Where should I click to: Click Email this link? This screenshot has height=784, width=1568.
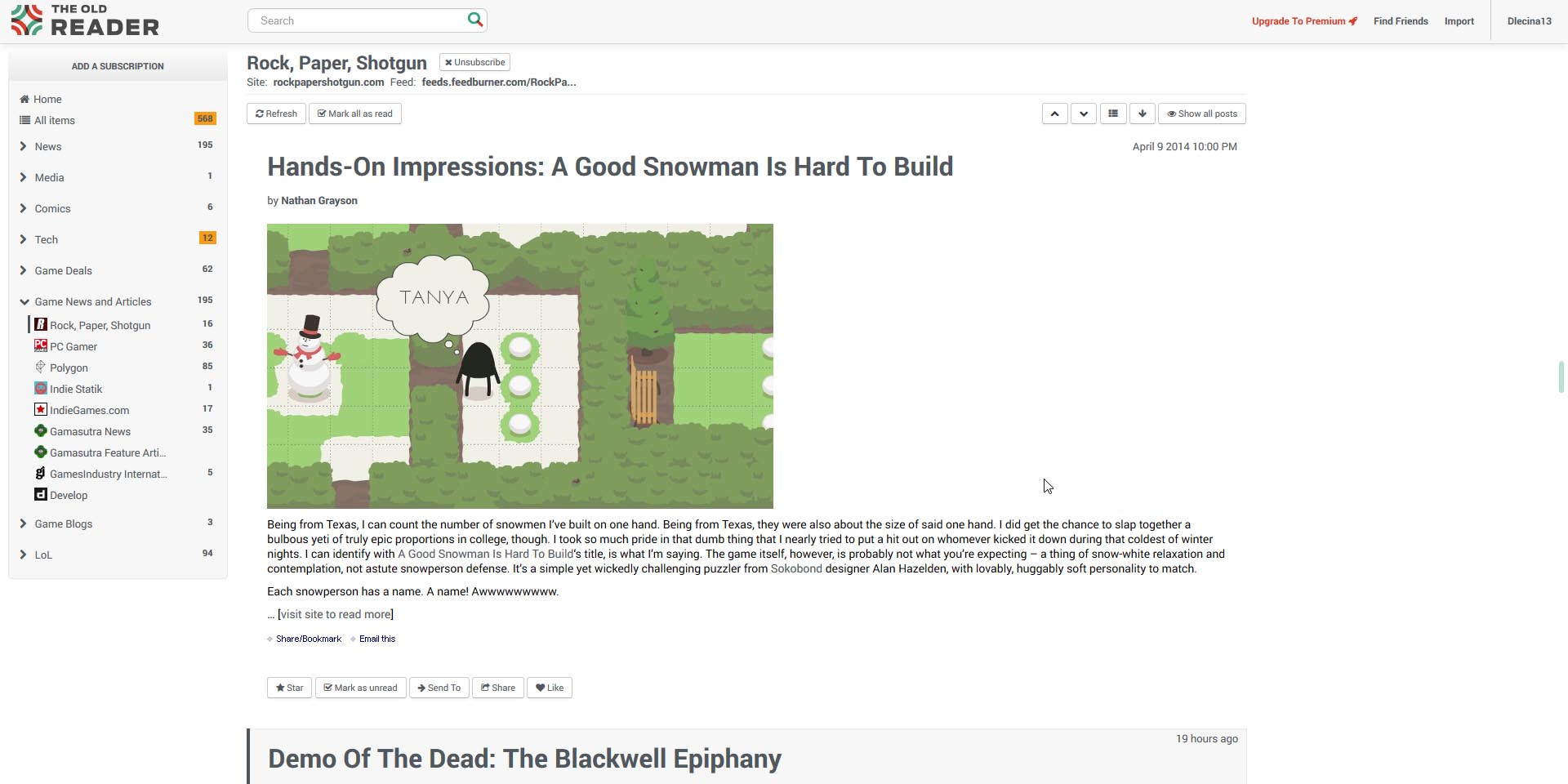coord(377,639)
